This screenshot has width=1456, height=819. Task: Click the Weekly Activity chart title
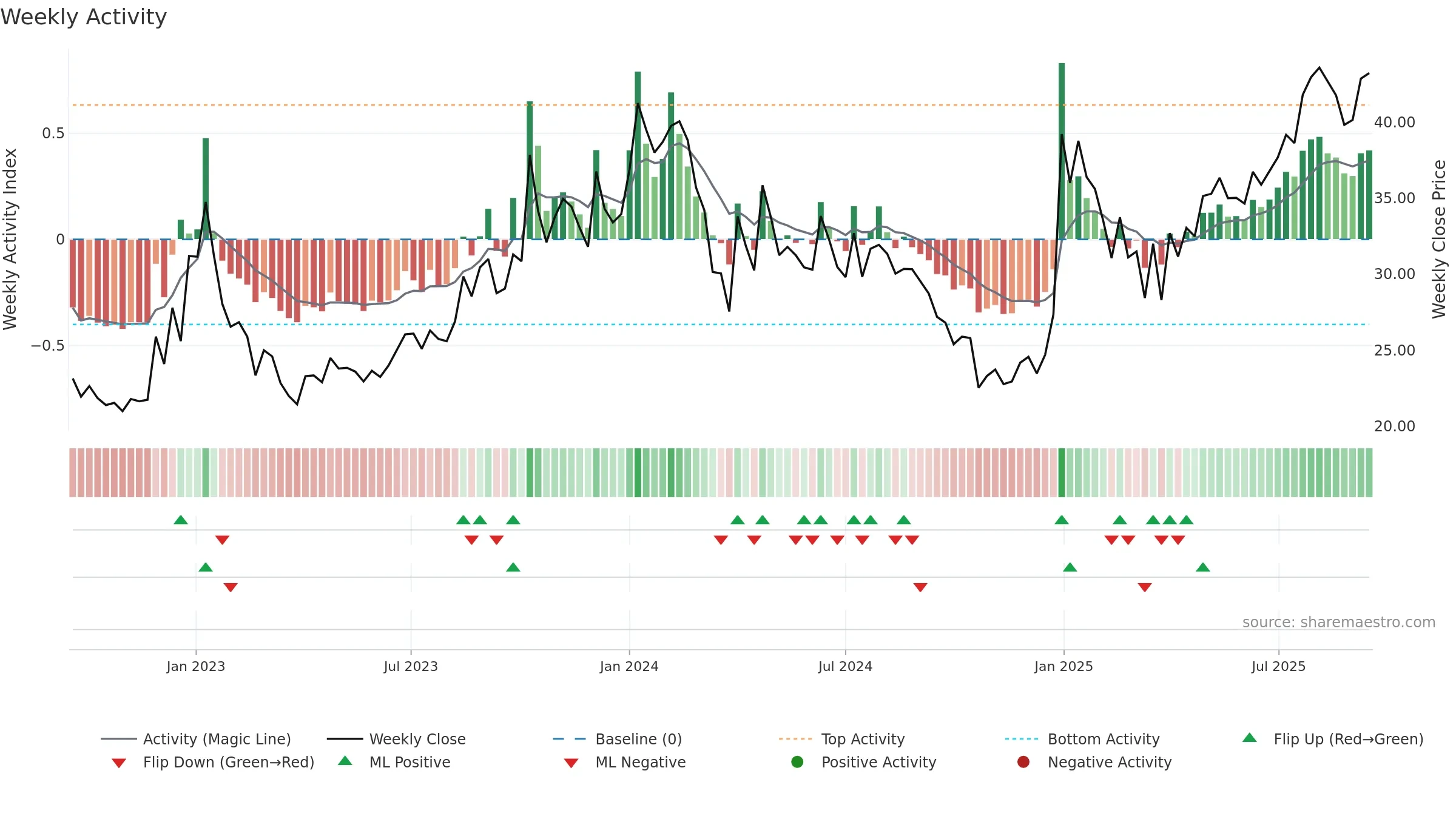coord(83,16)
